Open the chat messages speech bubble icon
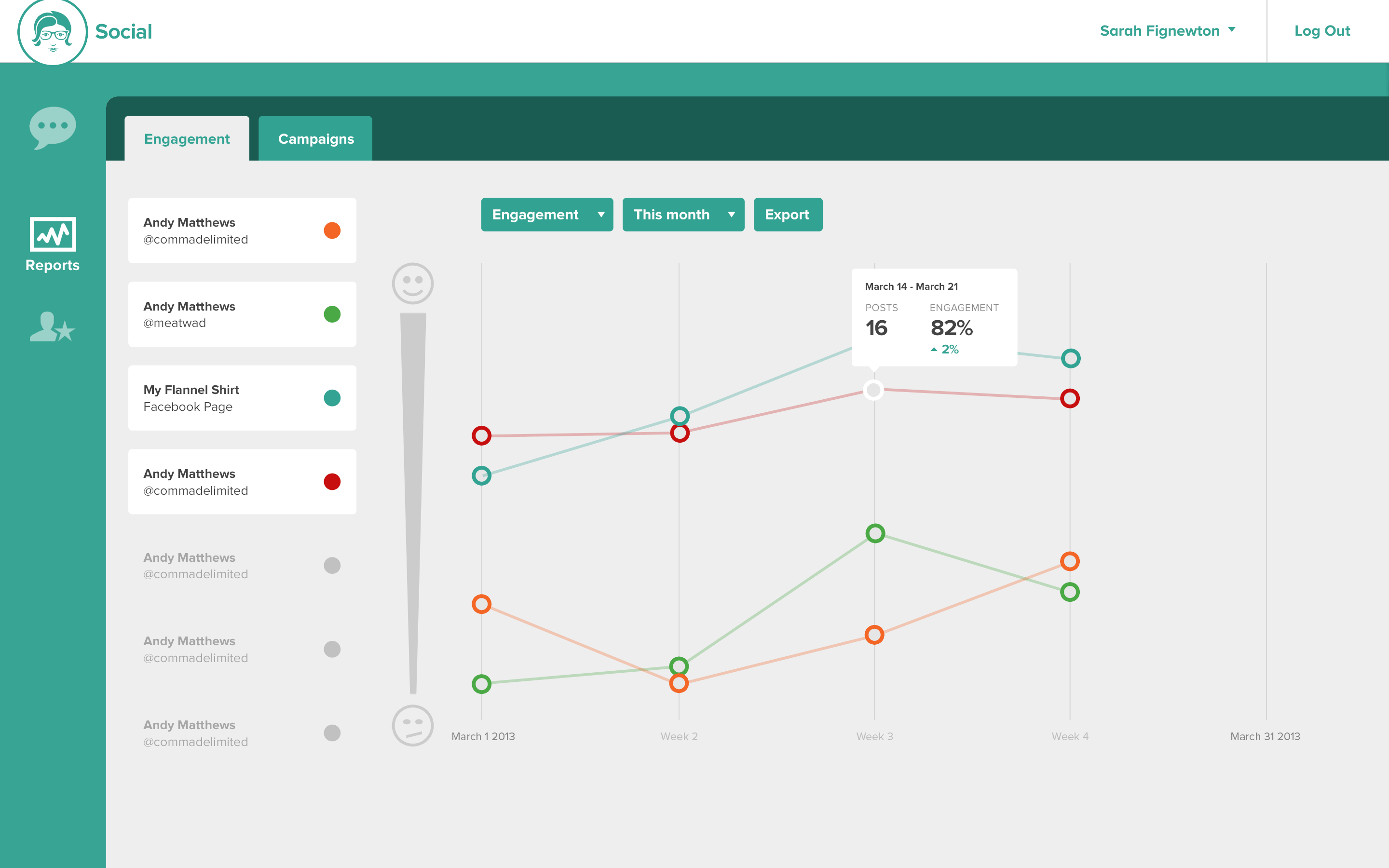Viewport: 1389px width, 868px height. pos(52,126)
